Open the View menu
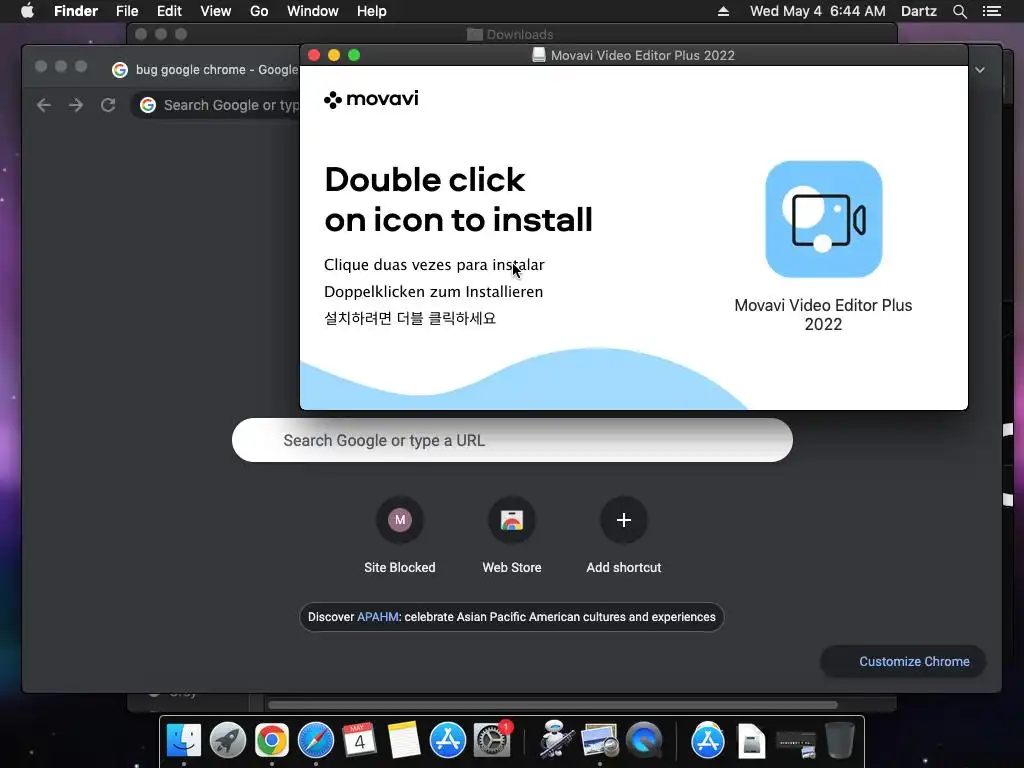This screenshot has width=1024, height=768. click(216, 11)
